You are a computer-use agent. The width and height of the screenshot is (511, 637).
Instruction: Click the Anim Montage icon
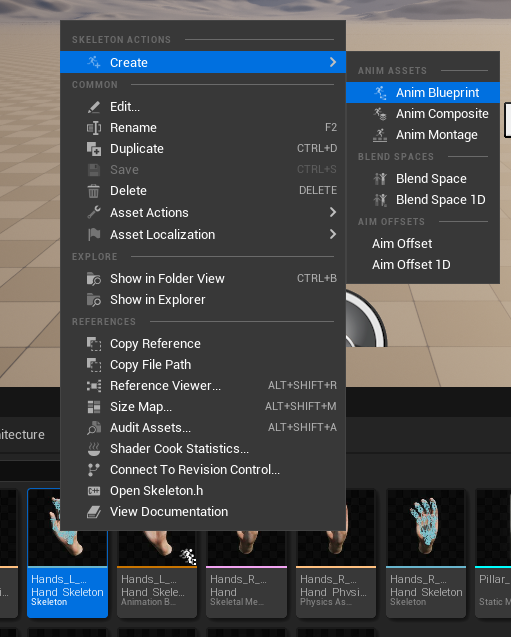[380, 135]
